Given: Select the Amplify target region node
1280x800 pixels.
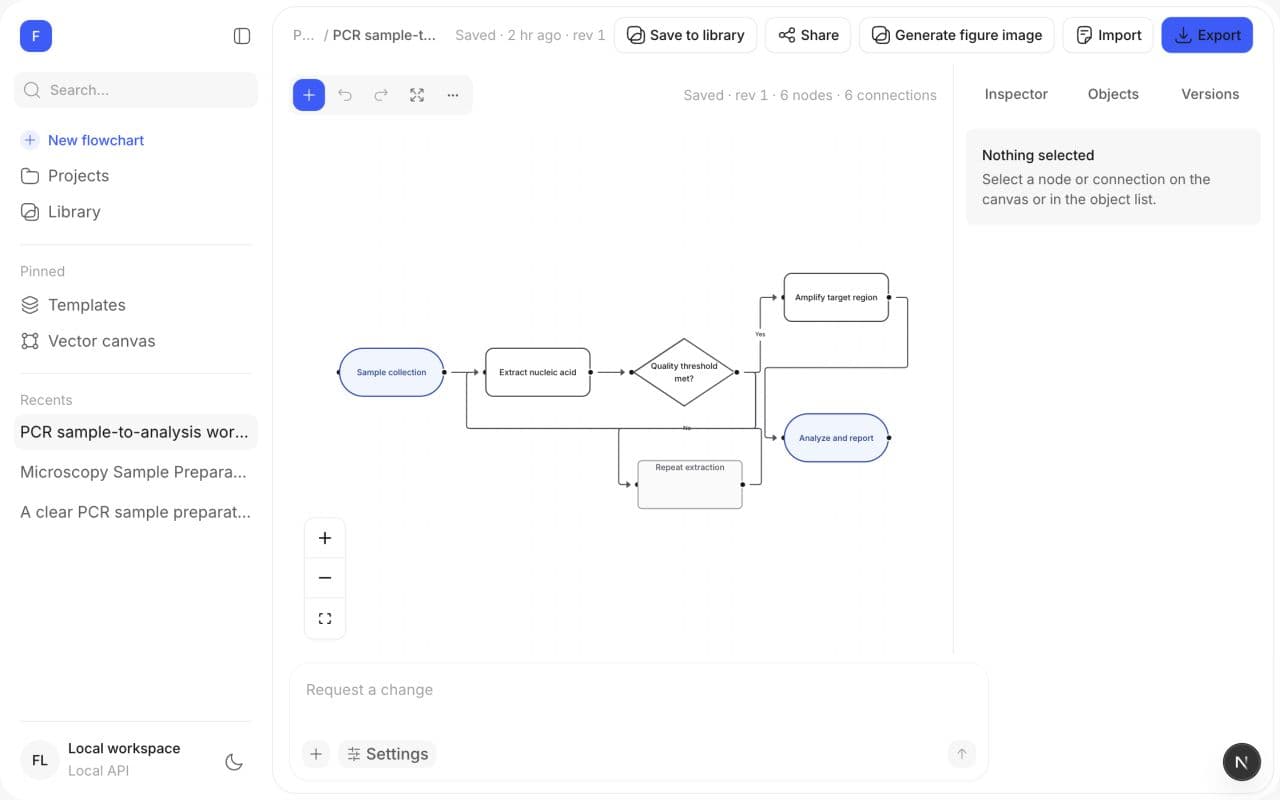Looking at the screenshot, I should coord(836,297).
